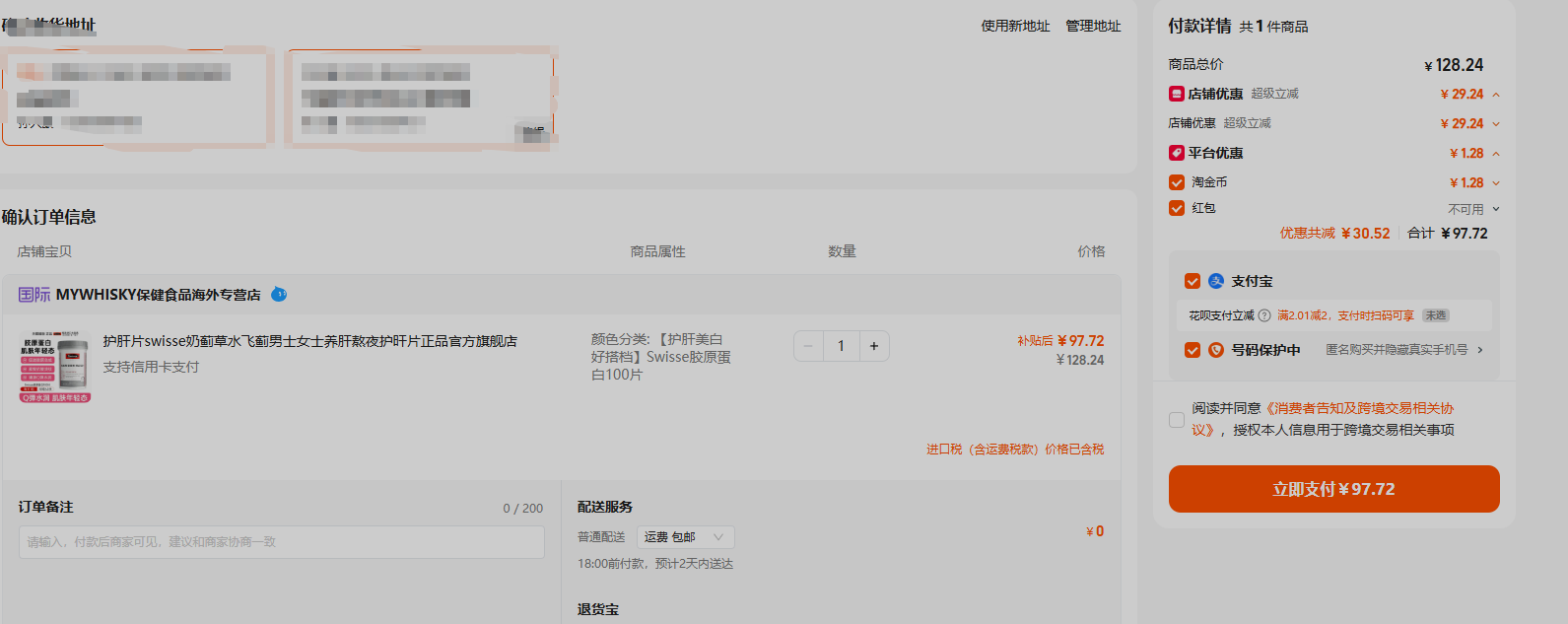Expand the 淘金币 ¥1.28 chevron
This screenshot has height=624, width=1568.
(x=1496, y=183)
